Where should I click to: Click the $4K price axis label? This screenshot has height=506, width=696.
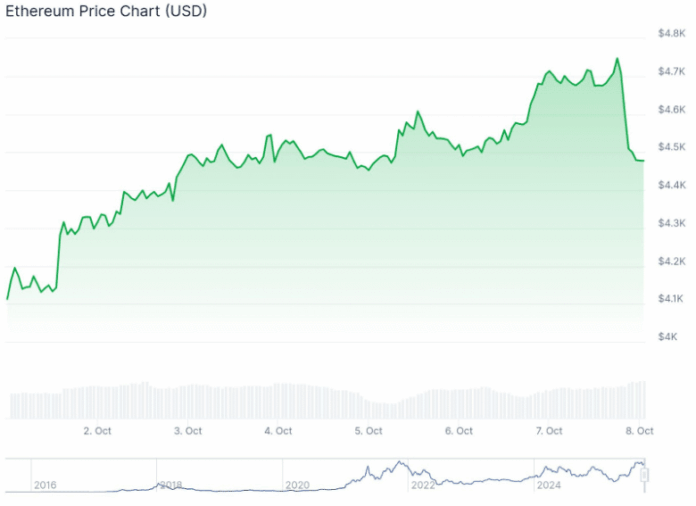(667, 337)
